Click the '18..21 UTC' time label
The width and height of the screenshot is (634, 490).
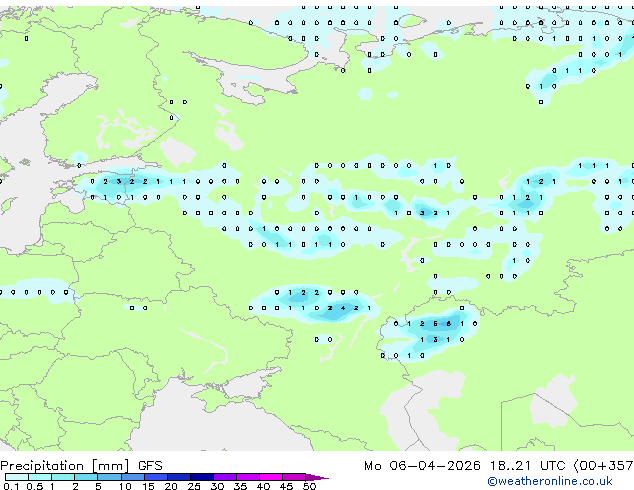[527, 466]
